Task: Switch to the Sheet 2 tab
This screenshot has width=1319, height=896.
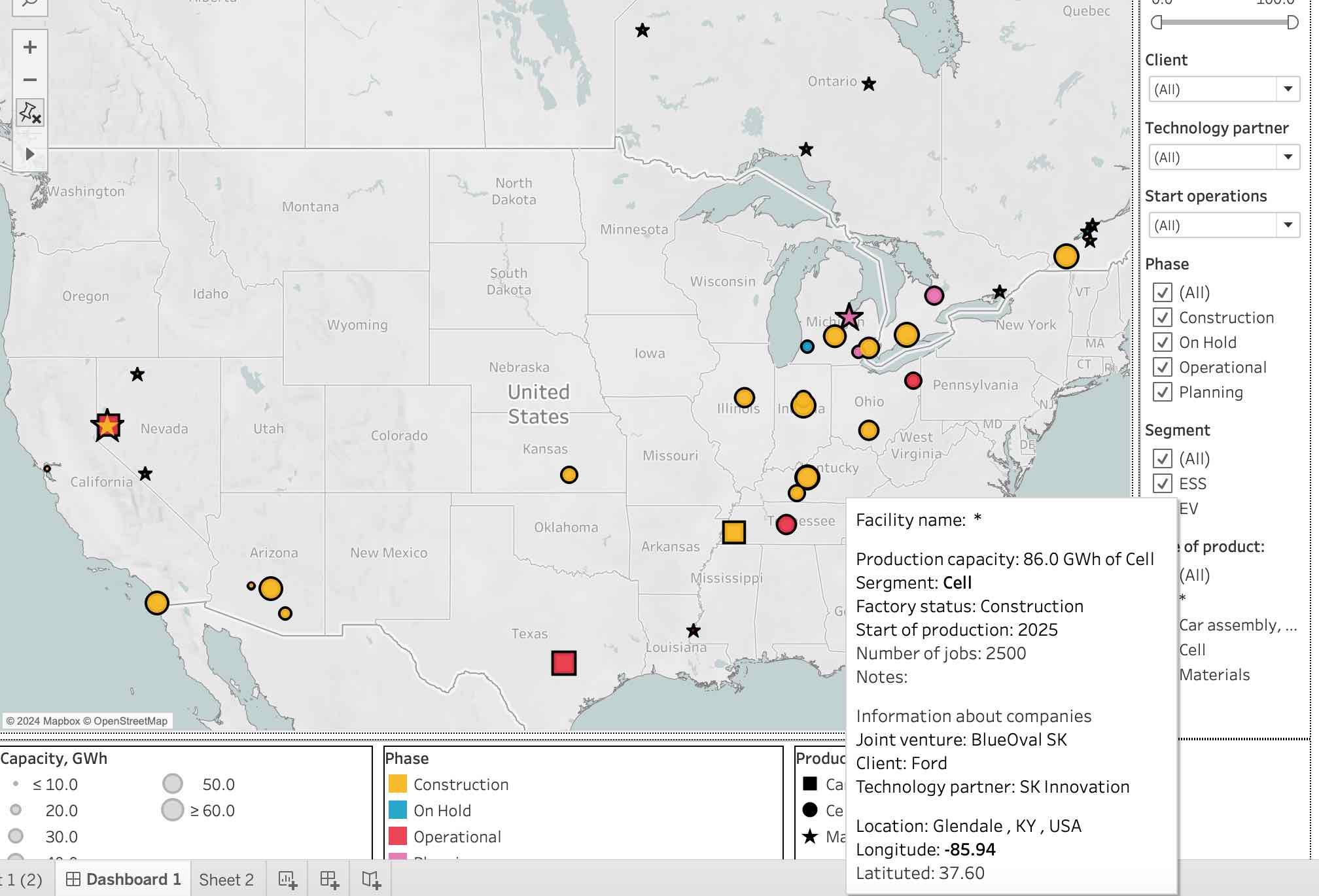Action: [226, 880]
